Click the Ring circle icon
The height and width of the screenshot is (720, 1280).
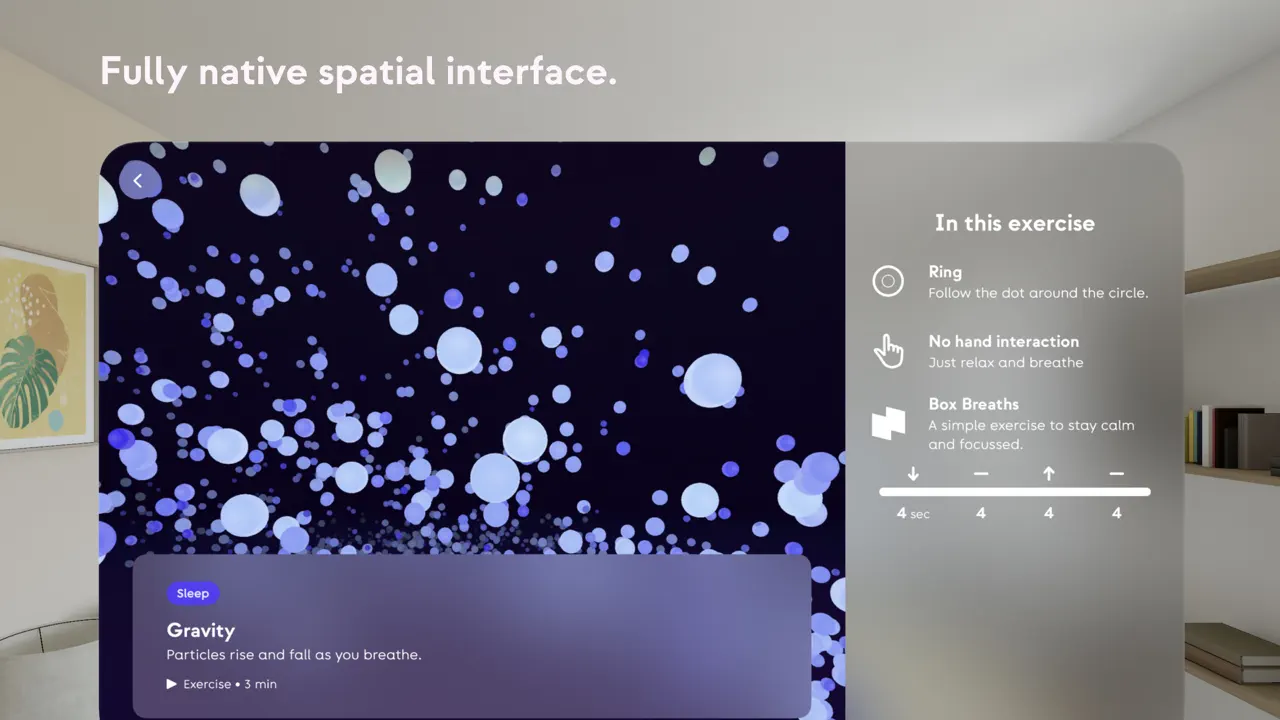tap(888, 282)
